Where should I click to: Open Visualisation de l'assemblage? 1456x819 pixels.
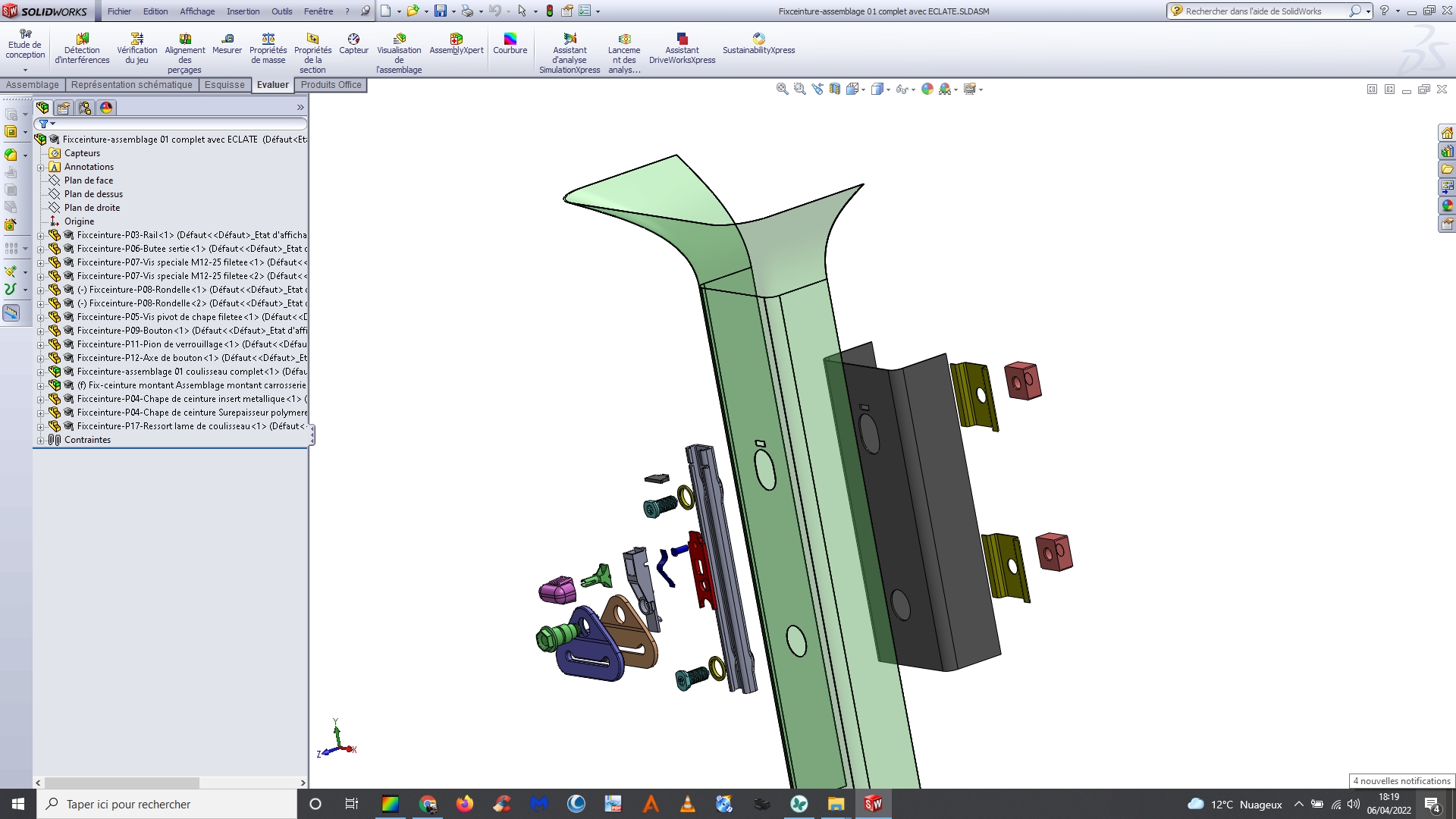[399, 53]
